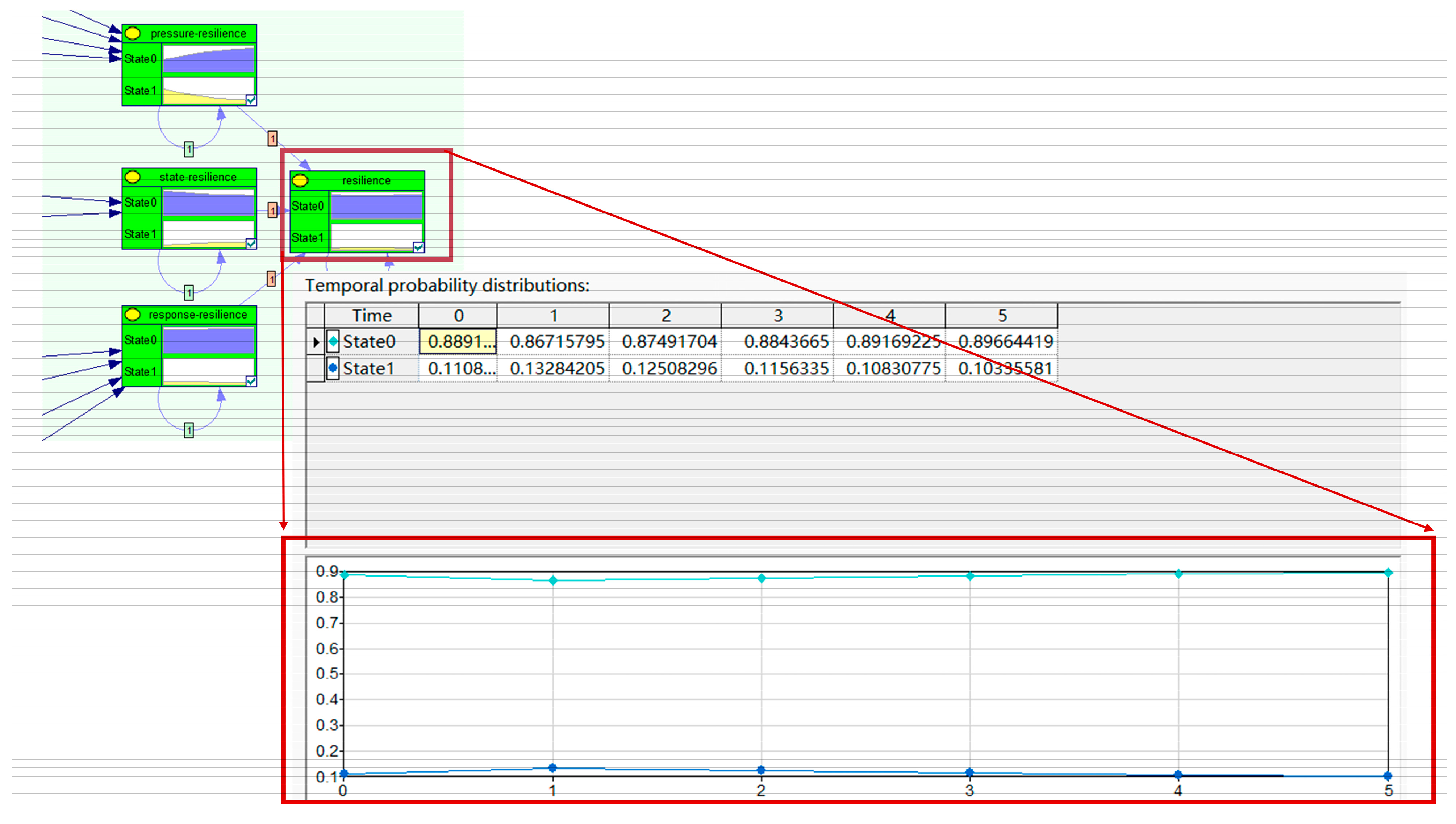Click the yellow oval icon on pressure-resilience node

pos(132,33)
